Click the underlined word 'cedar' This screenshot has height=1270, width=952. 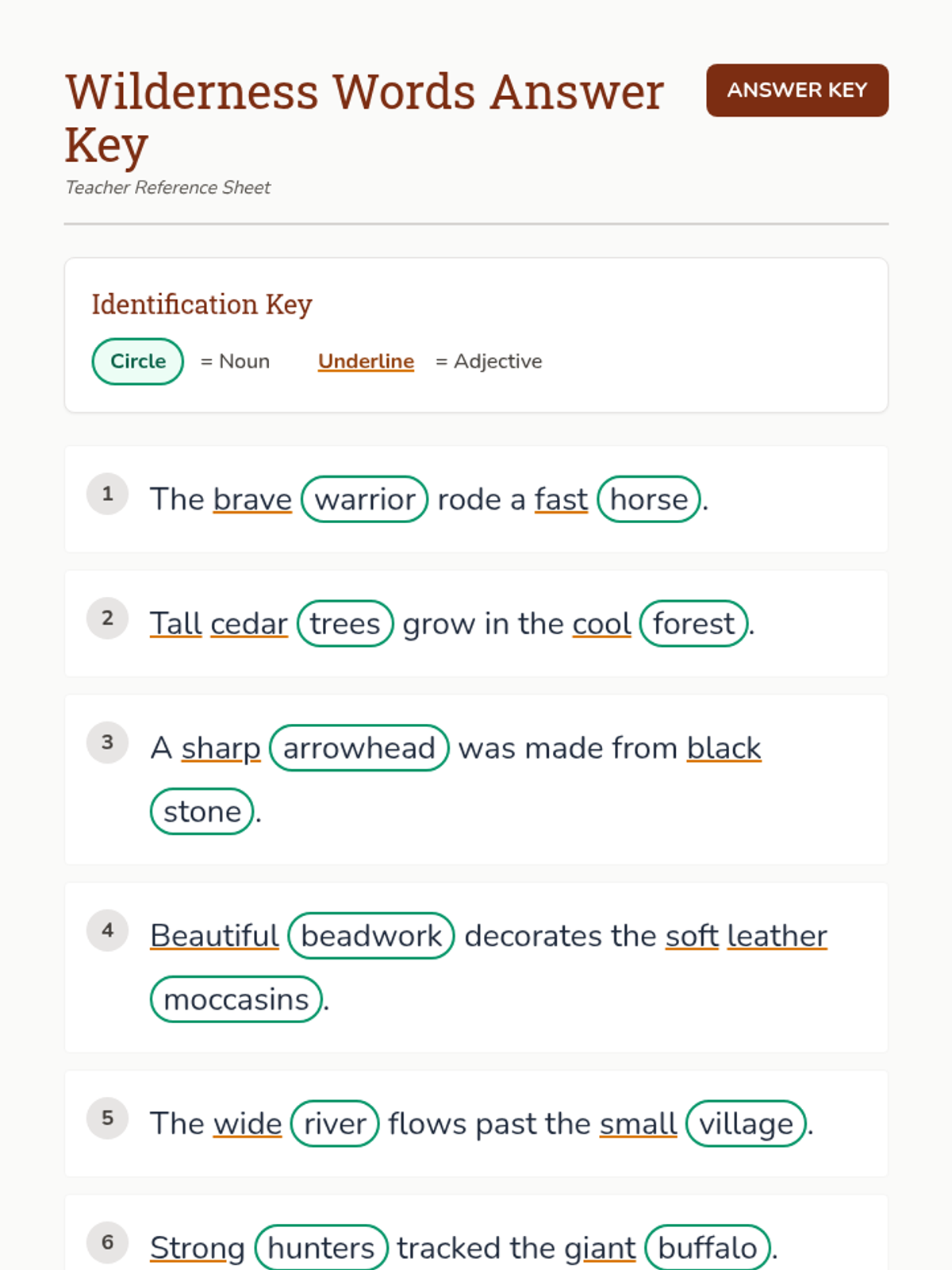249,624
